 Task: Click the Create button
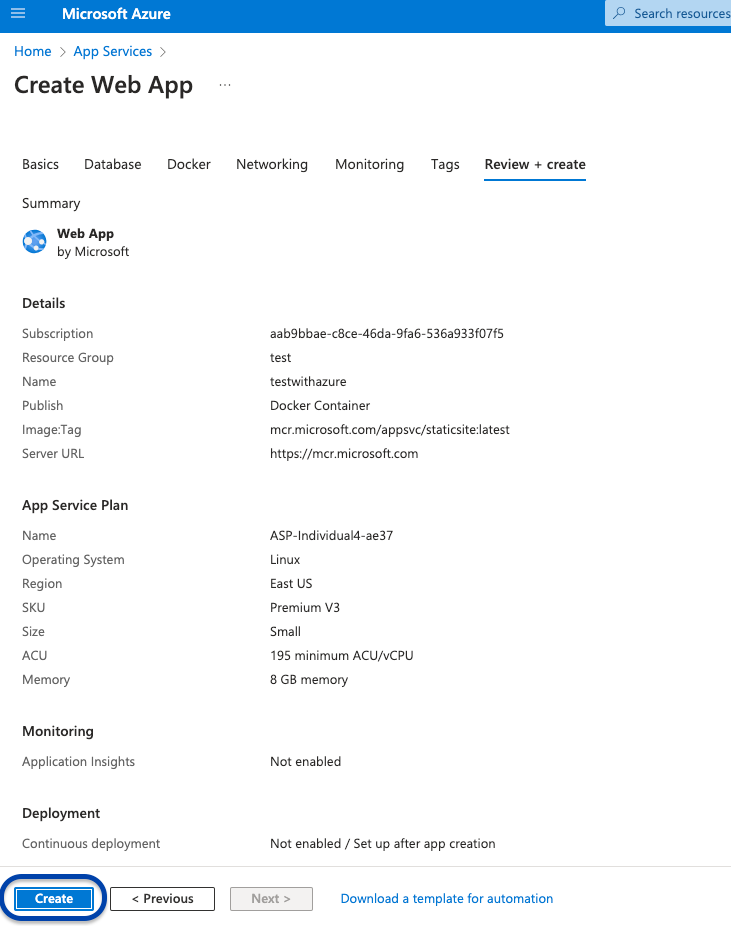[x=54, y=898]
